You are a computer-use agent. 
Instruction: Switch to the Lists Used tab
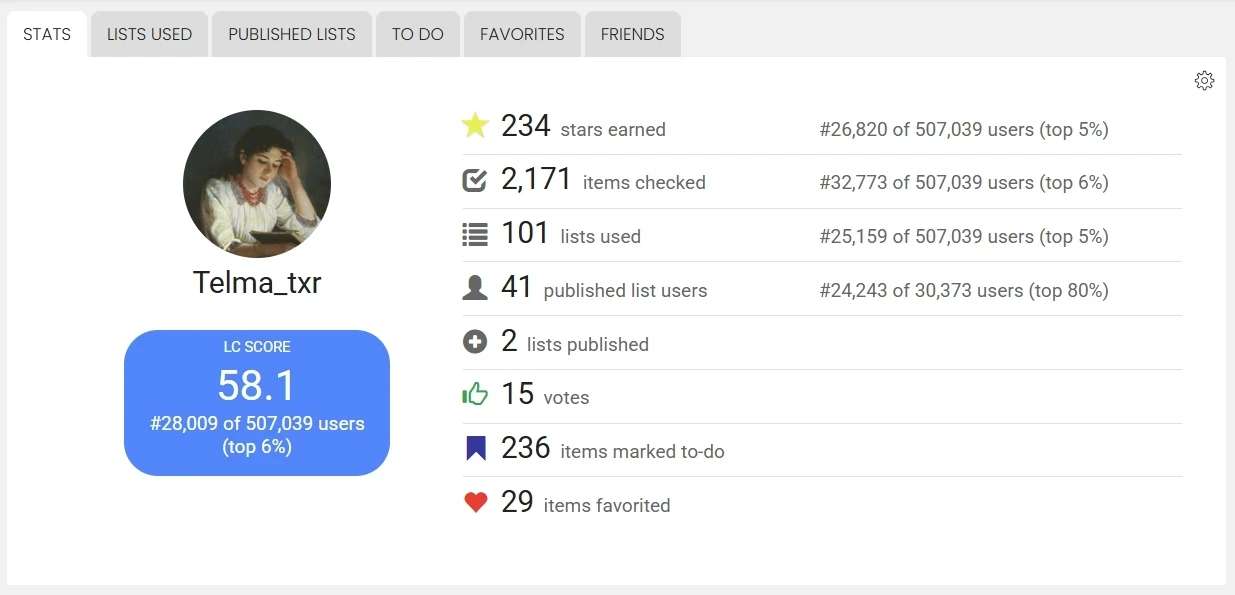pyautogui.click(x=149, y=34)
